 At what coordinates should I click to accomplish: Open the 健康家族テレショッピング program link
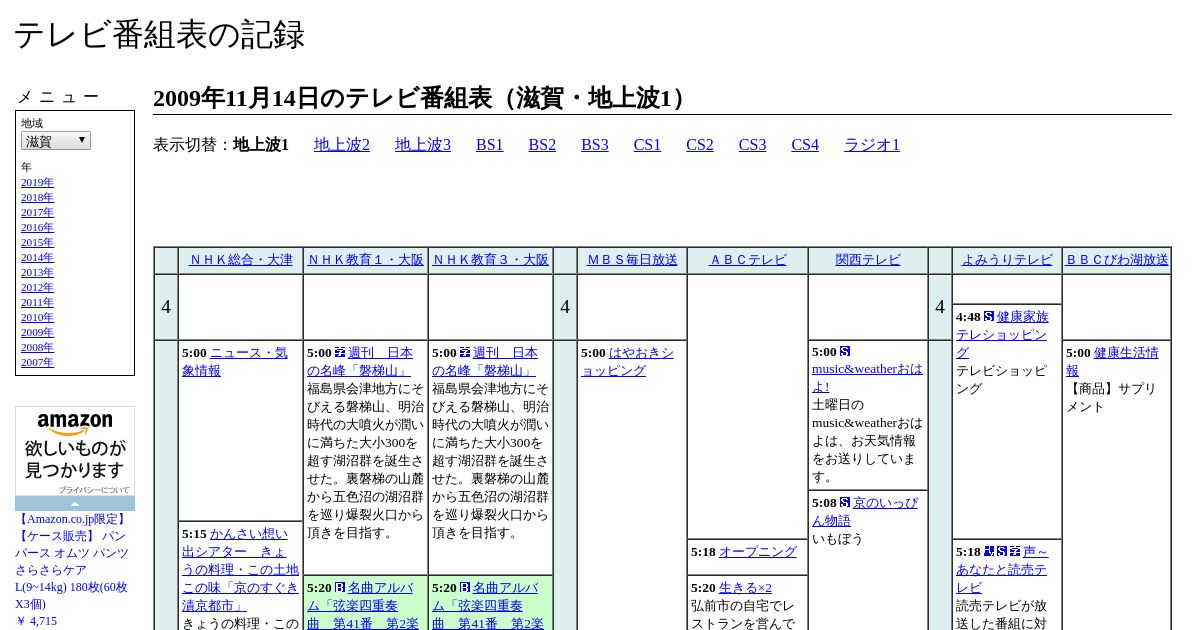1002,335
